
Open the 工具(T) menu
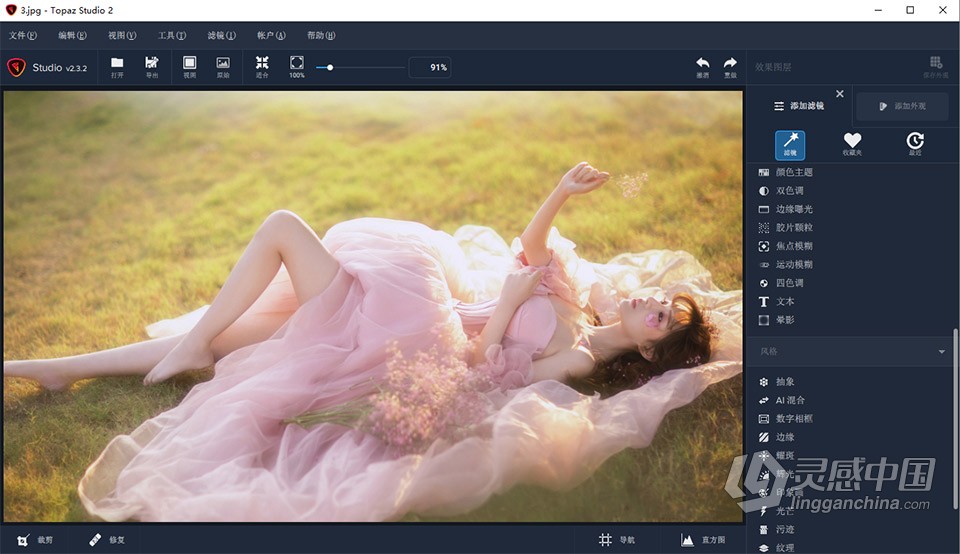172,36
